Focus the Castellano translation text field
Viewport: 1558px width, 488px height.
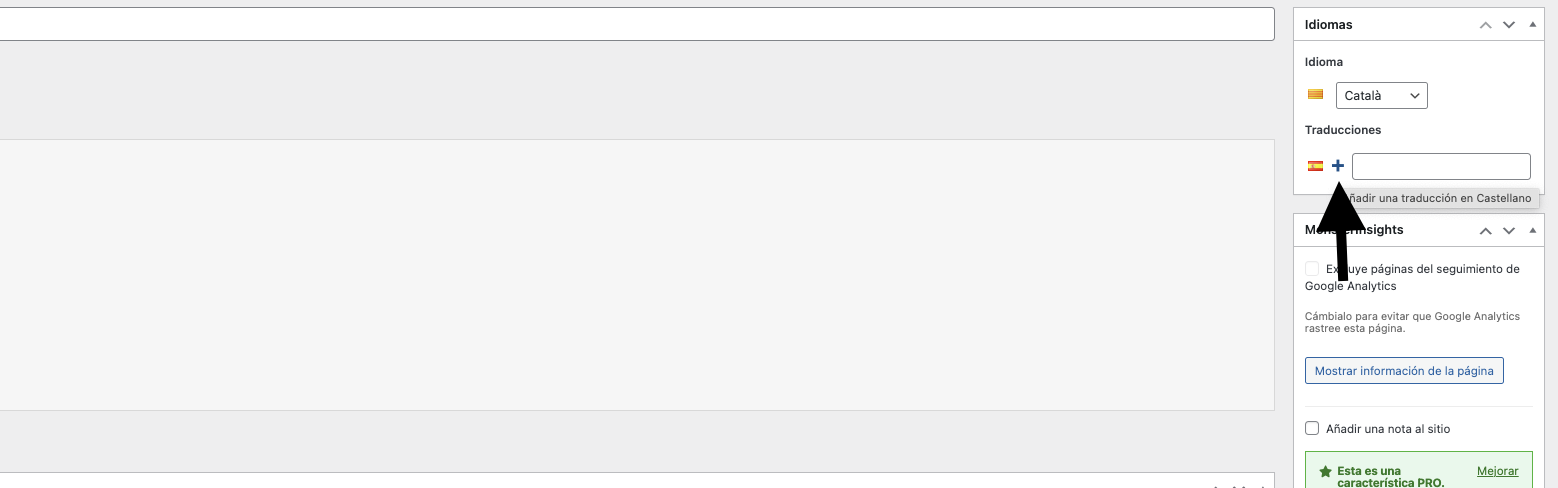[1441, 166]
